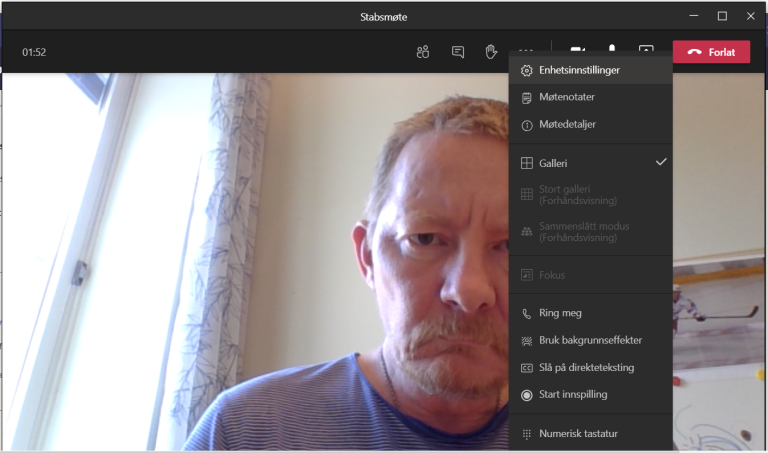Toggle the camera on or off
The image size is (768, 453).
578,50
